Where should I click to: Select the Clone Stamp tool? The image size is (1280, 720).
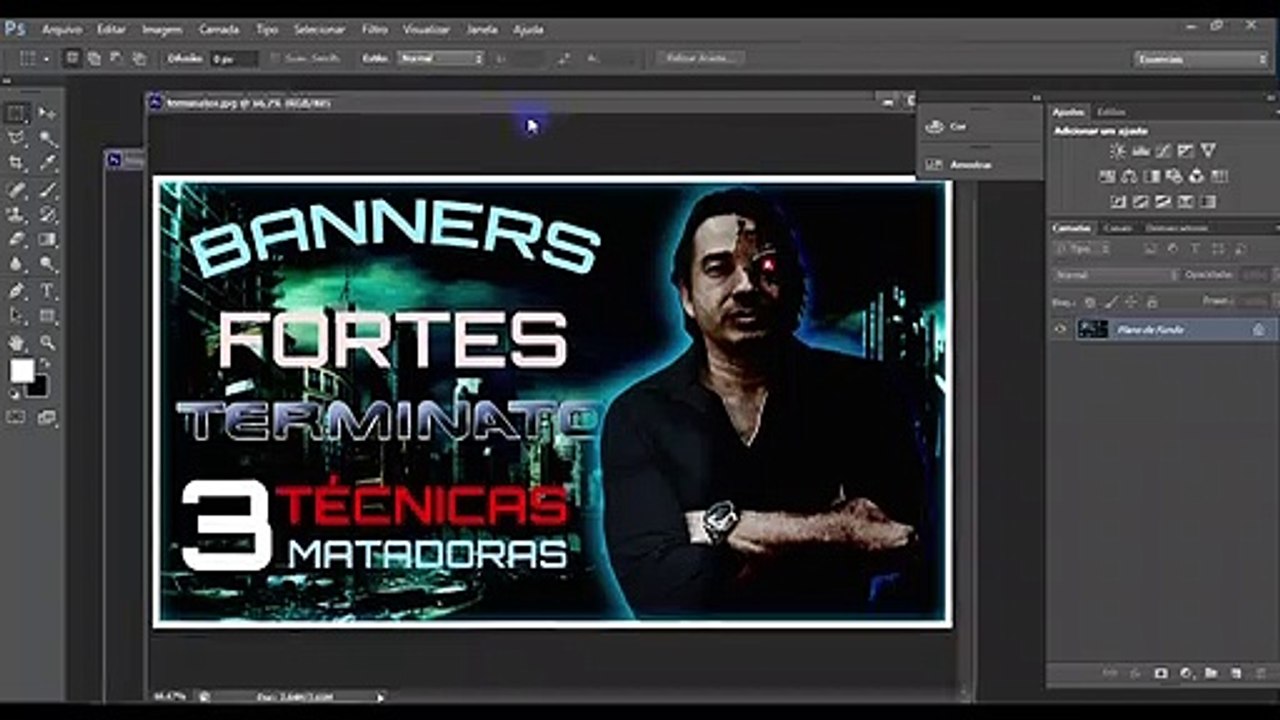click(x=17, y=214)
